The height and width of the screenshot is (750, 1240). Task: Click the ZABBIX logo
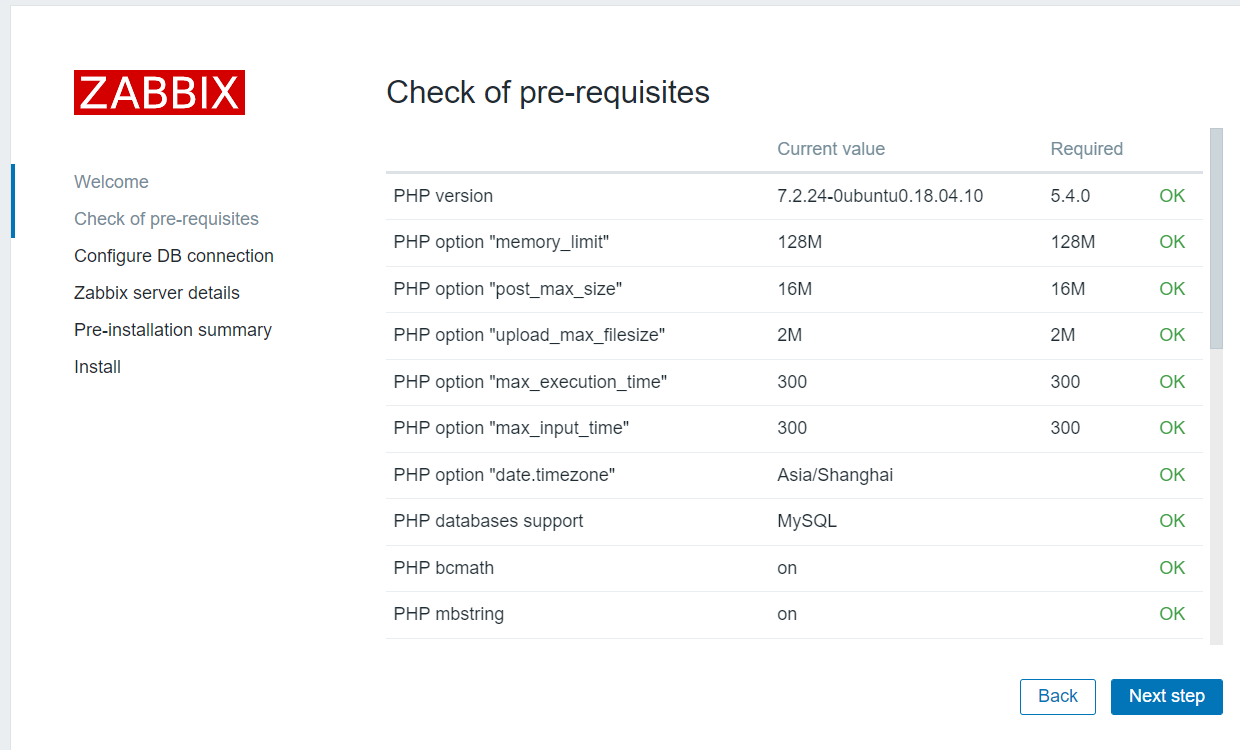159,93
